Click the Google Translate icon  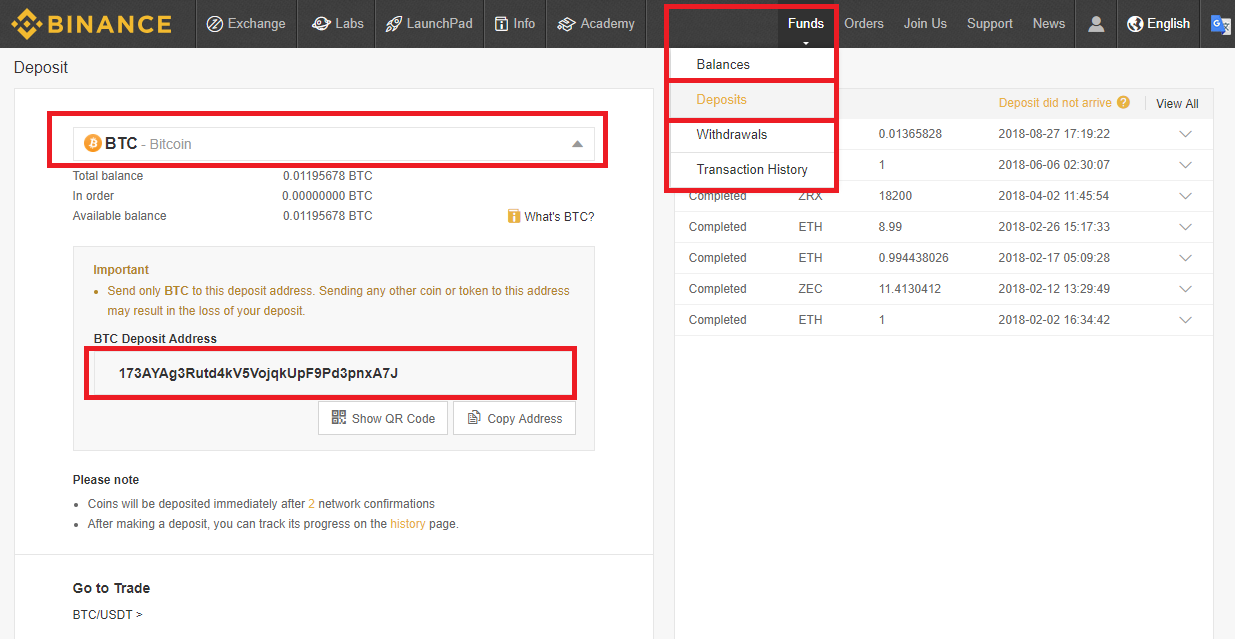pyautogui.click(x=1220, y=24)
